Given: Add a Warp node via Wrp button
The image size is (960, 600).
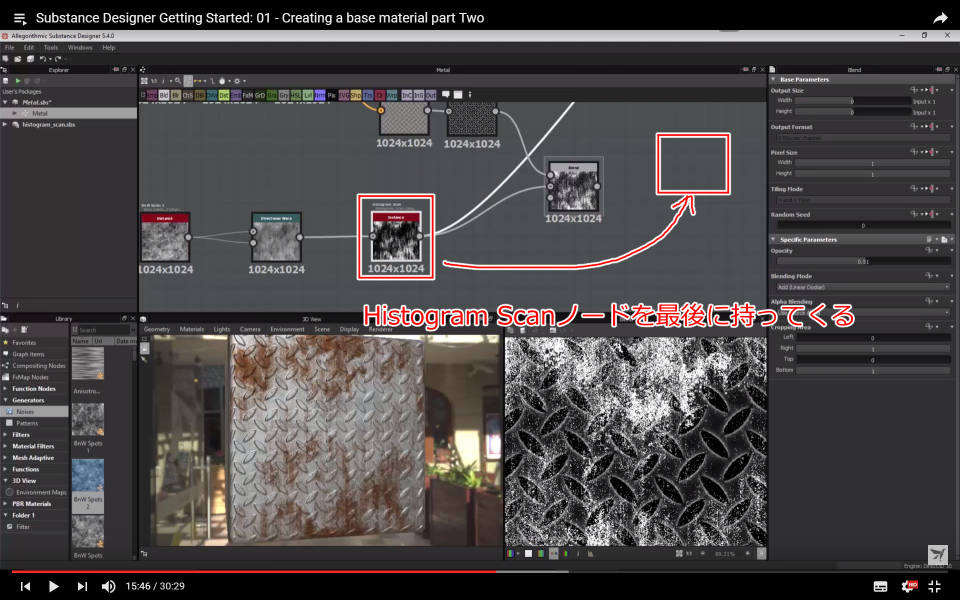Looking at the screenshot, I should click(392, 96).
